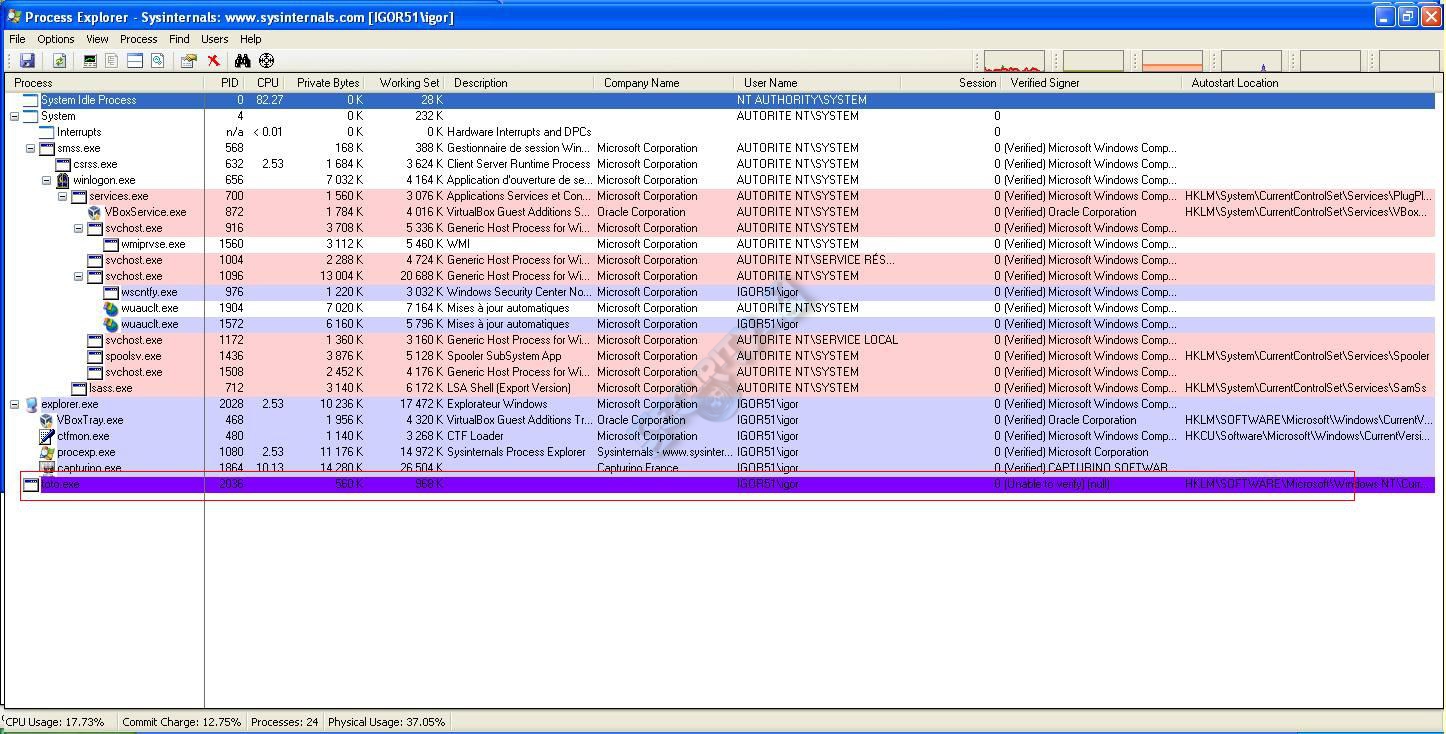Screen dimensions: 1446x734
Task: Sort by the Private Bytes column header
Action: [x=326, y=83]
